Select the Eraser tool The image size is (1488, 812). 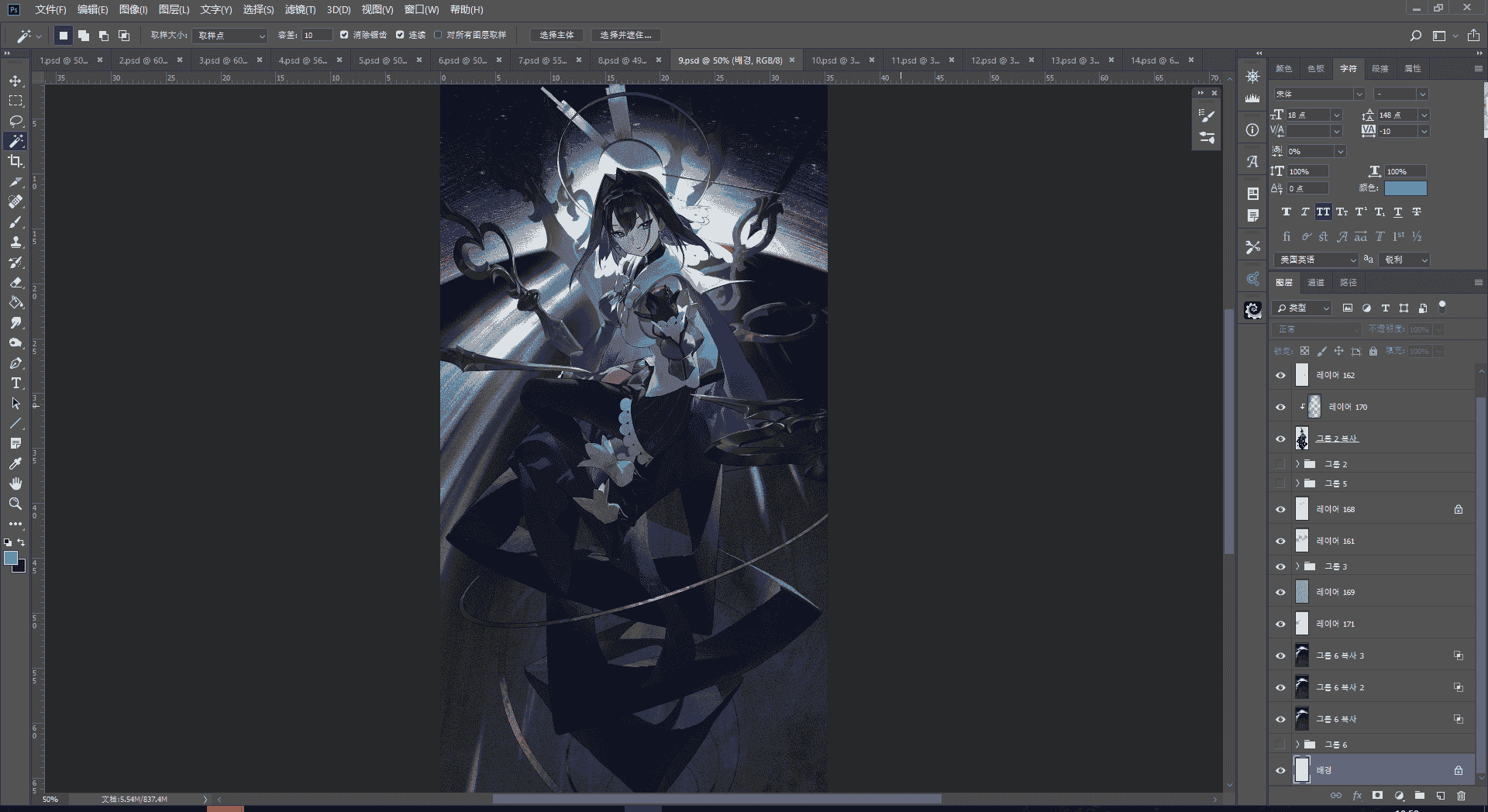click(x=15, y=282)
